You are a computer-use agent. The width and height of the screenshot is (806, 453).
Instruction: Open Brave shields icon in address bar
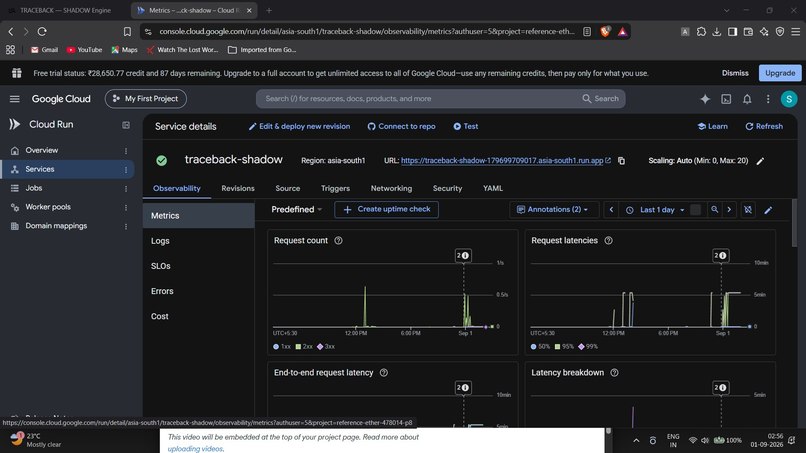(605, 31)
